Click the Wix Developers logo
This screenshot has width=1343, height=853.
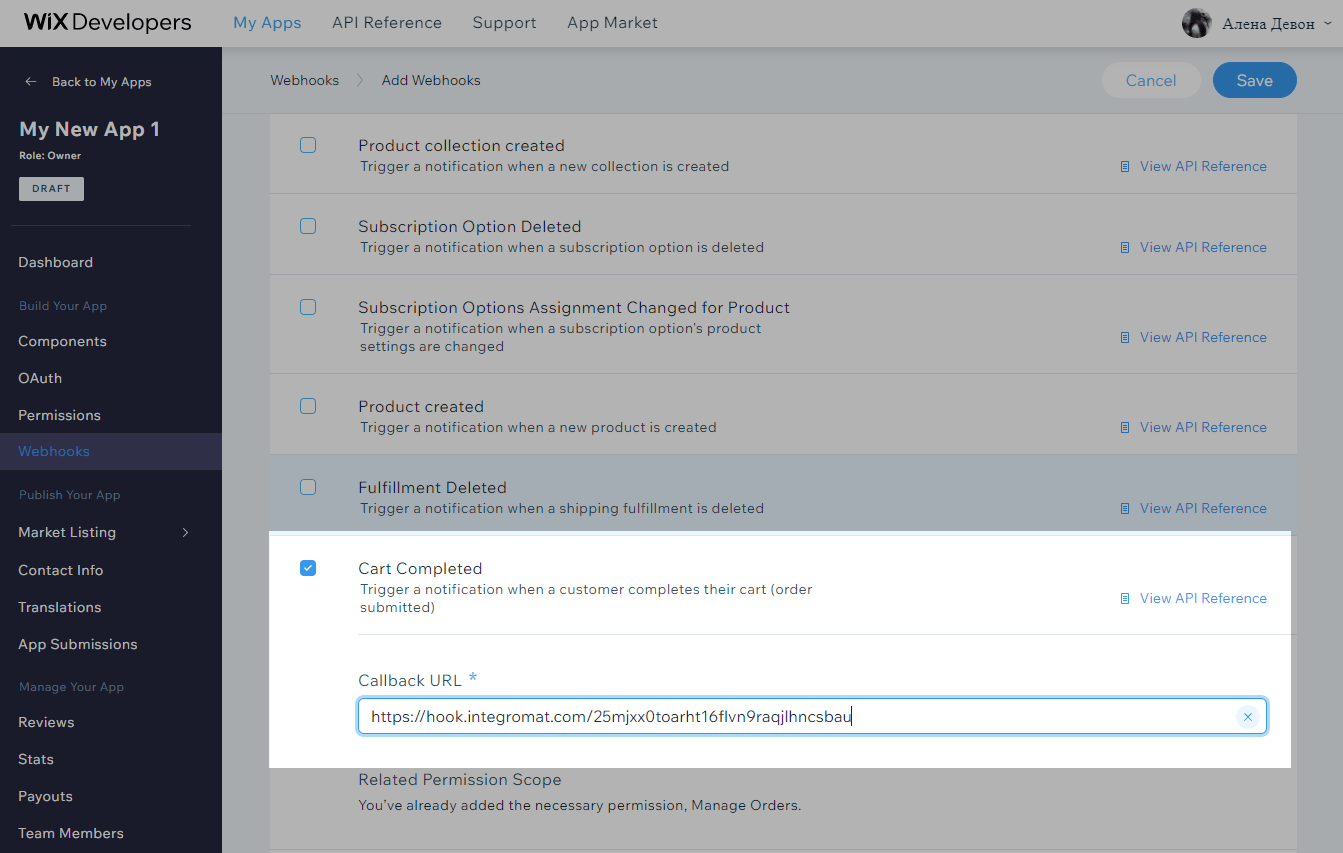(x=107, y=22)
